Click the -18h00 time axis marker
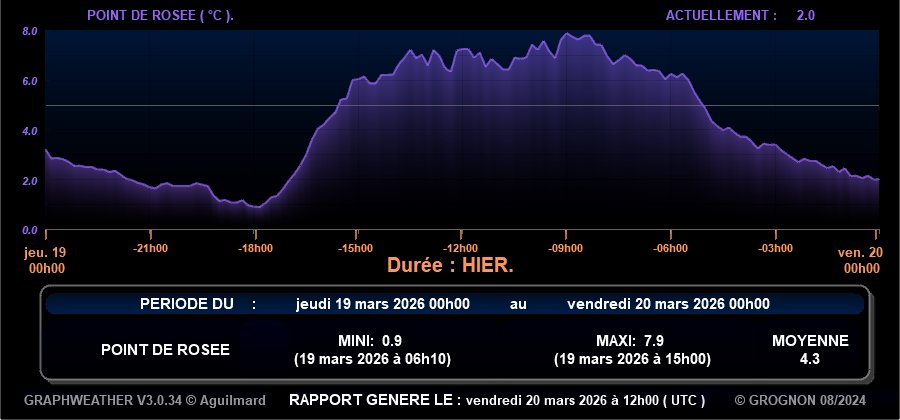 pos(254,248)
